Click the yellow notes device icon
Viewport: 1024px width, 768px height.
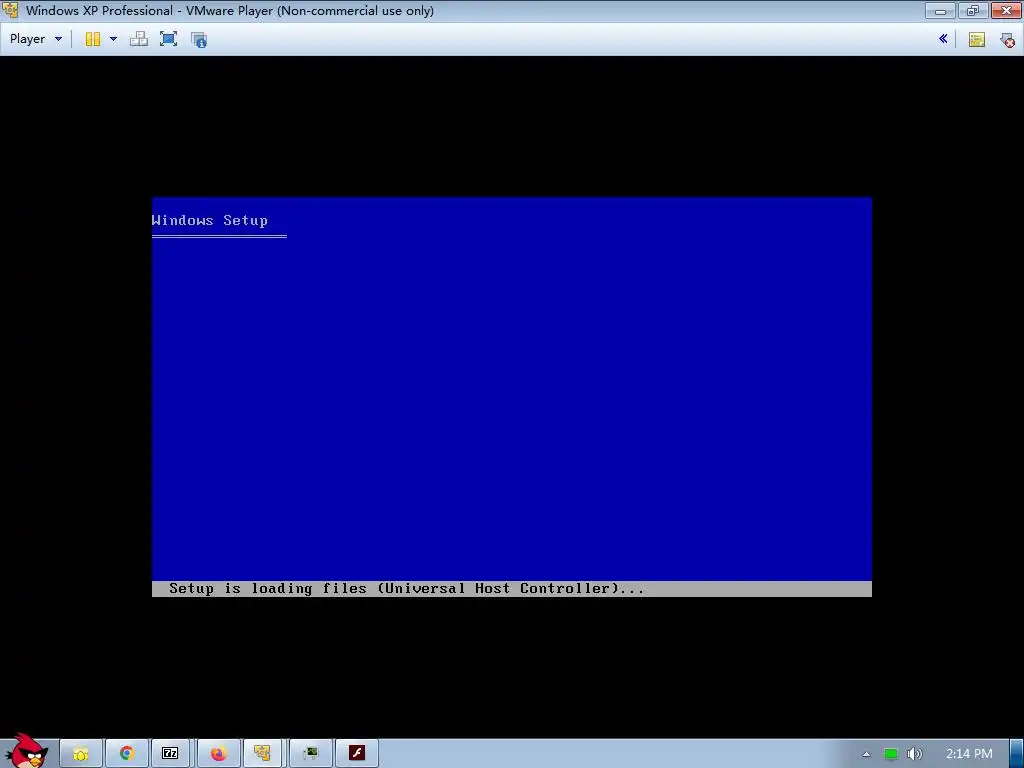976,40
